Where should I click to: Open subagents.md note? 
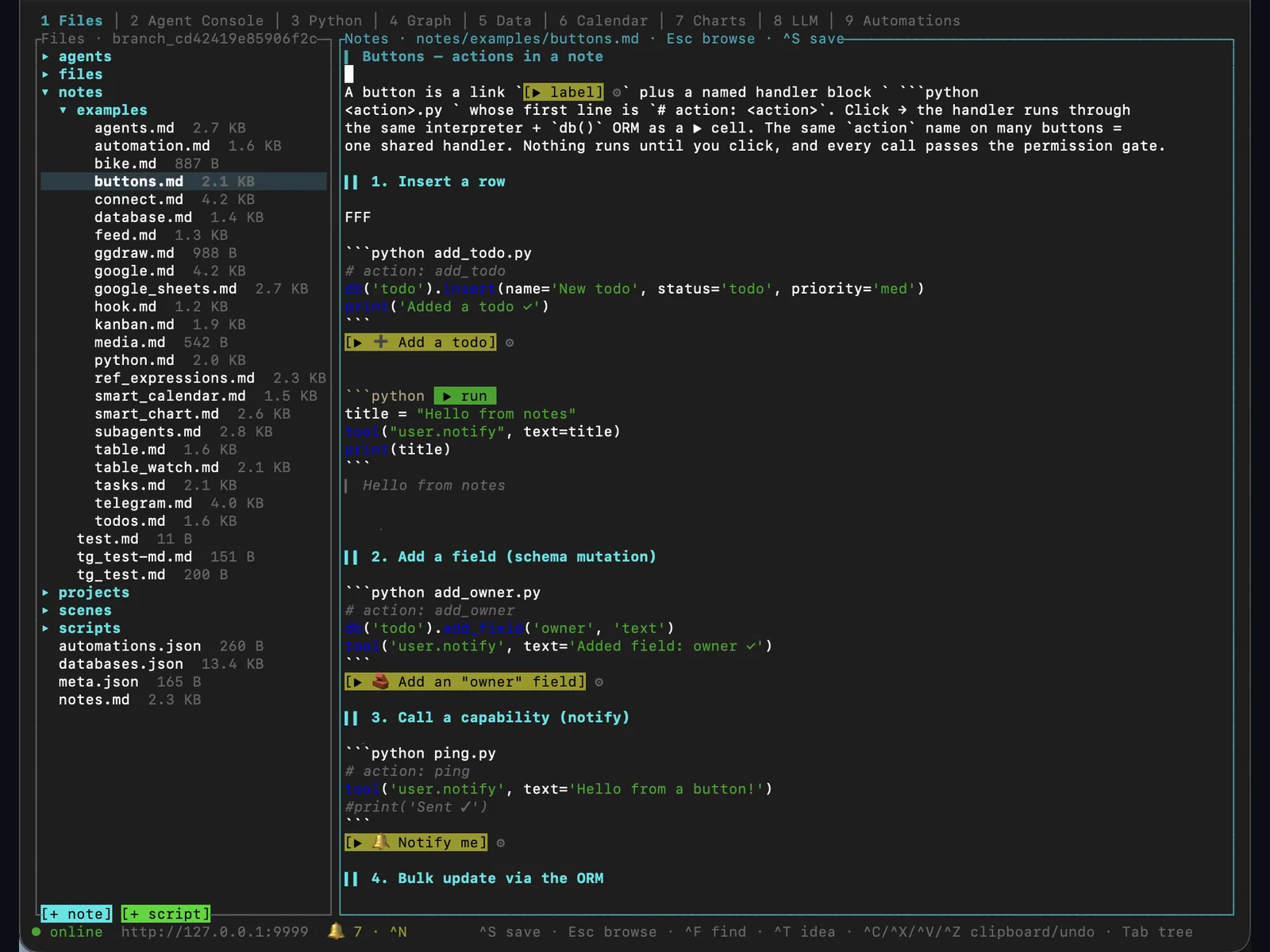coord(148,432)
